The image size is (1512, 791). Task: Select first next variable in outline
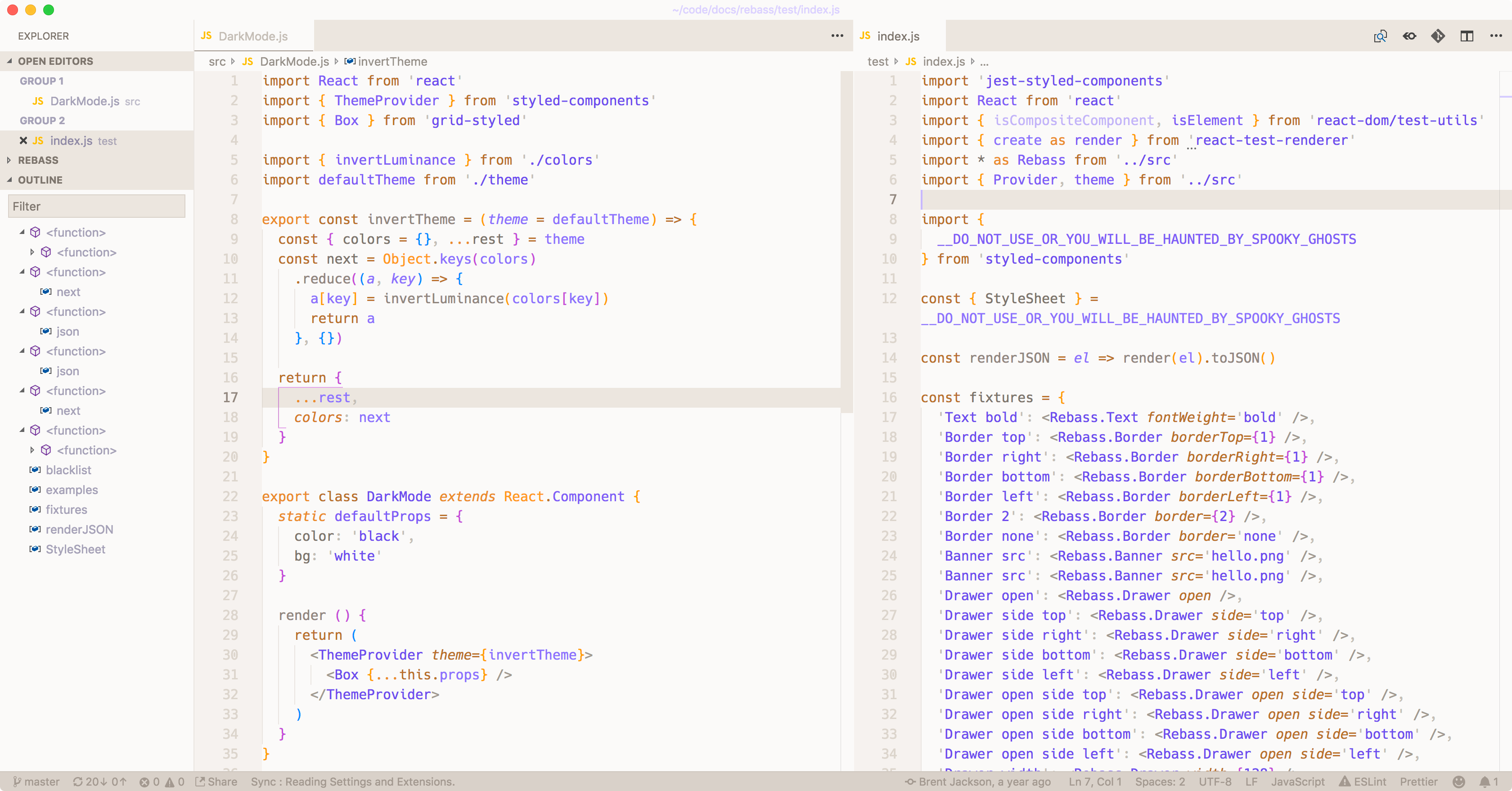(68, 292)
